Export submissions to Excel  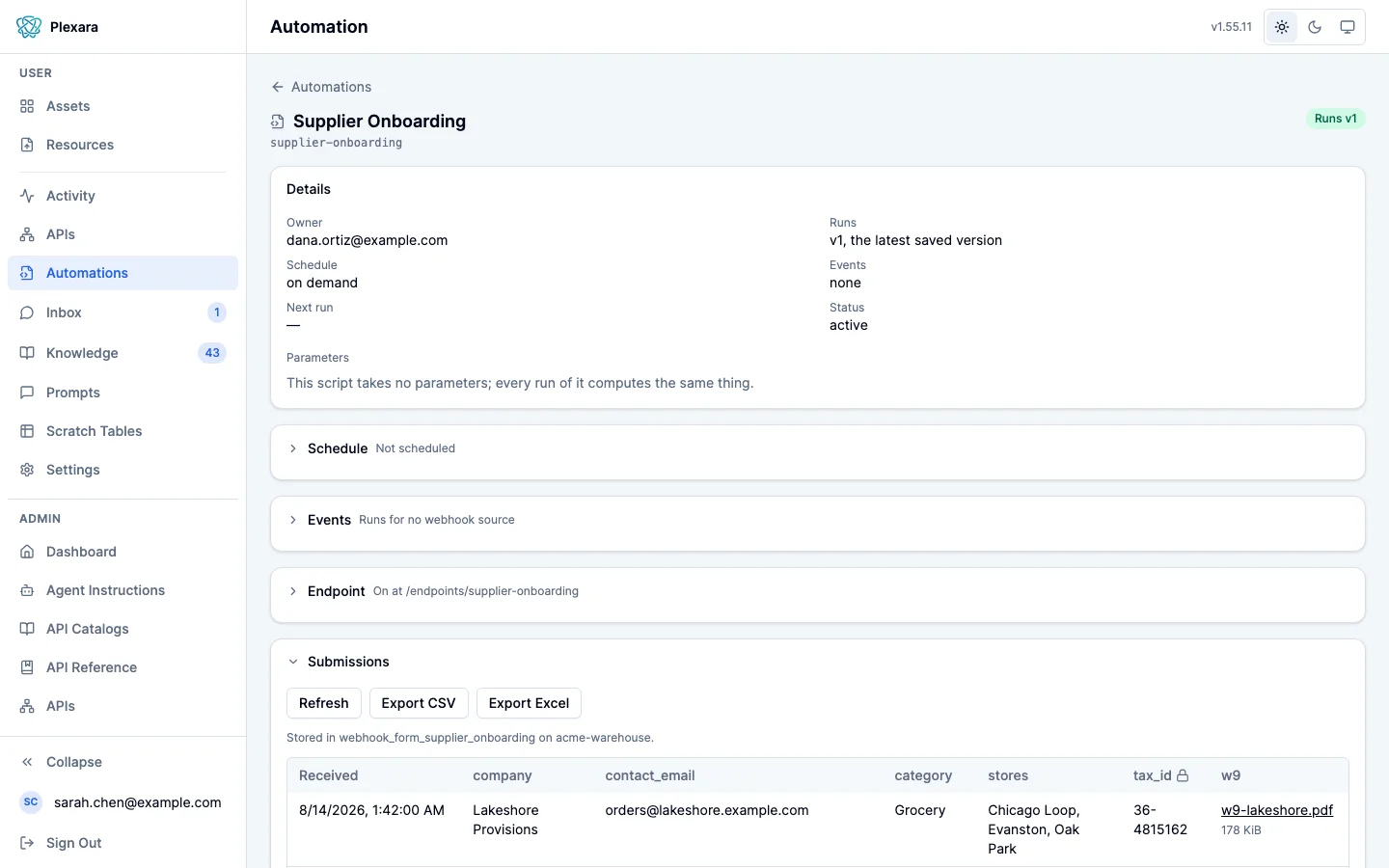pos(529,703)
